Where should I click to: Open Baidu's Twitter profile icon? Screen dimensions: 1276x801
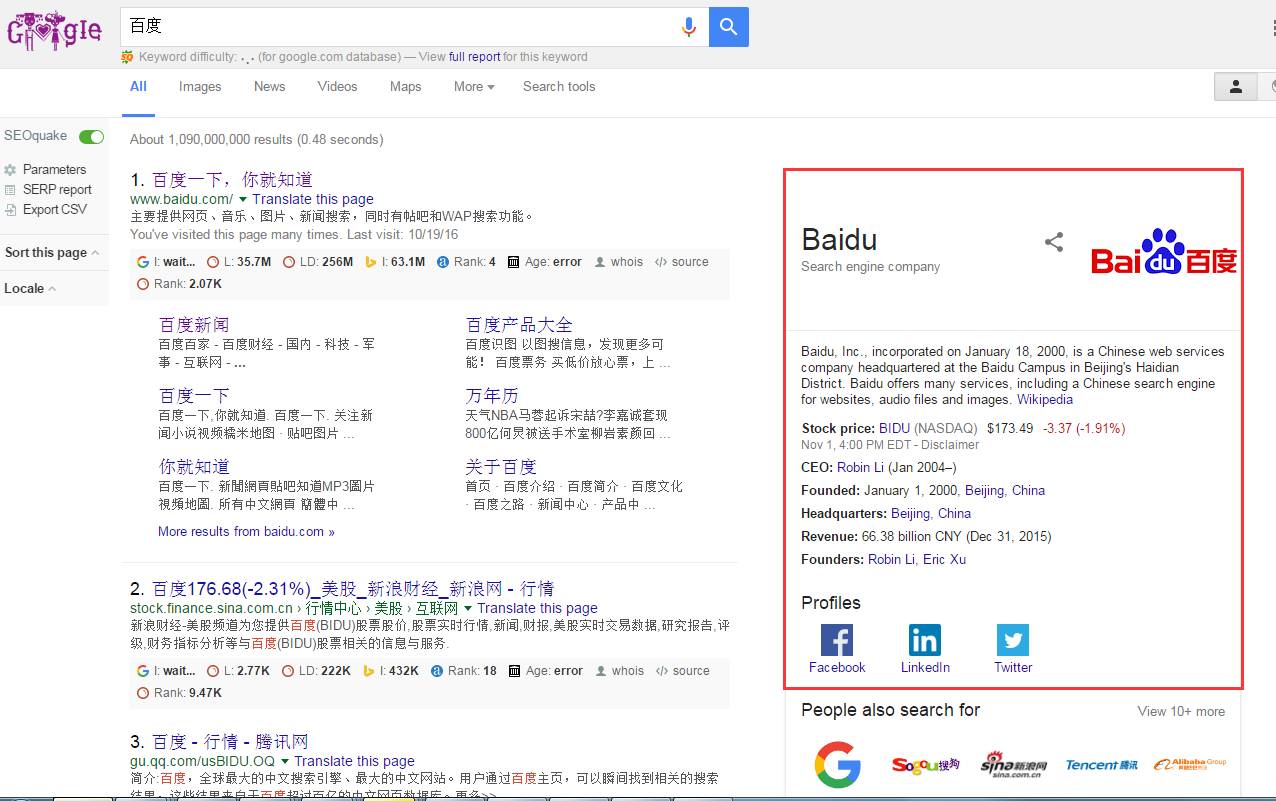(x=1013, y=640)
